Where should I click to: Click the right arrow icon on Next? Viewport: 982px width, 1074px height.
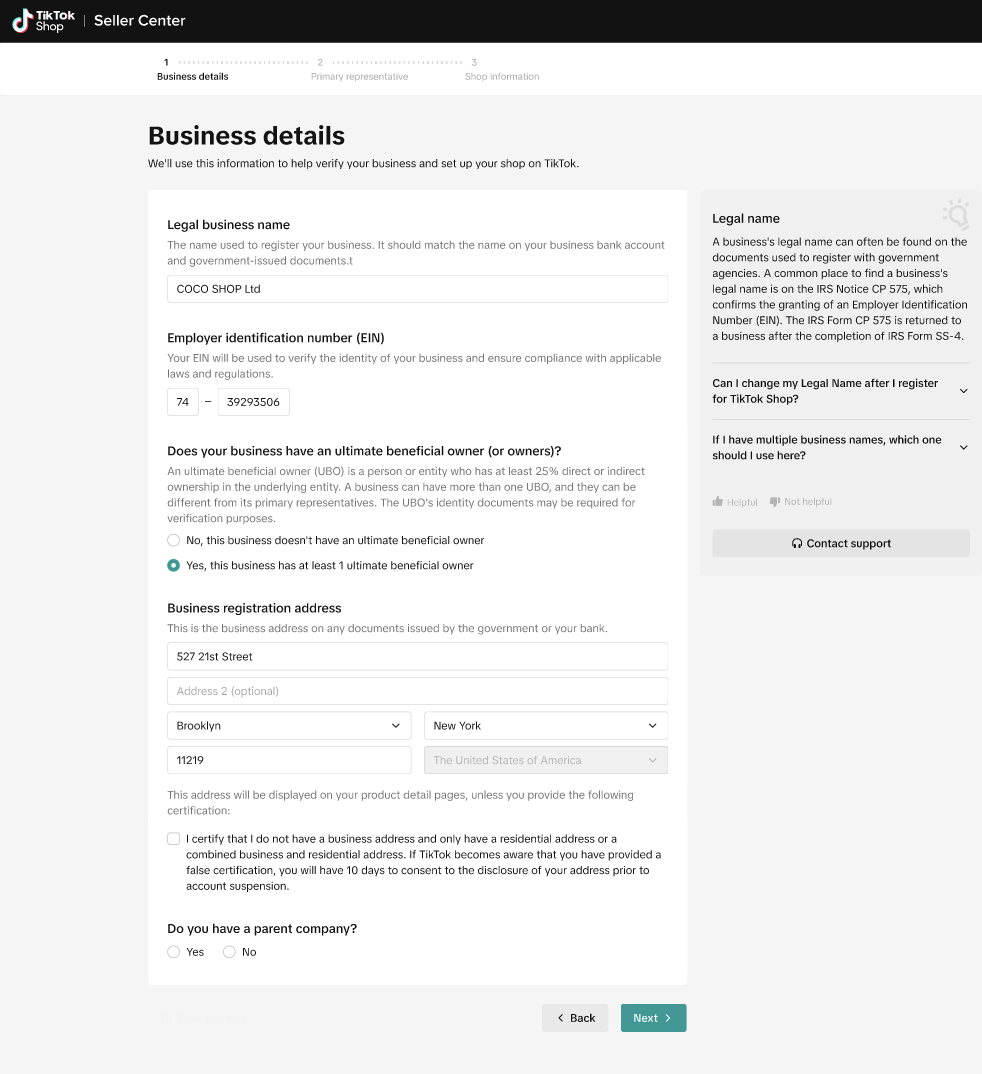click(668, 1018)
